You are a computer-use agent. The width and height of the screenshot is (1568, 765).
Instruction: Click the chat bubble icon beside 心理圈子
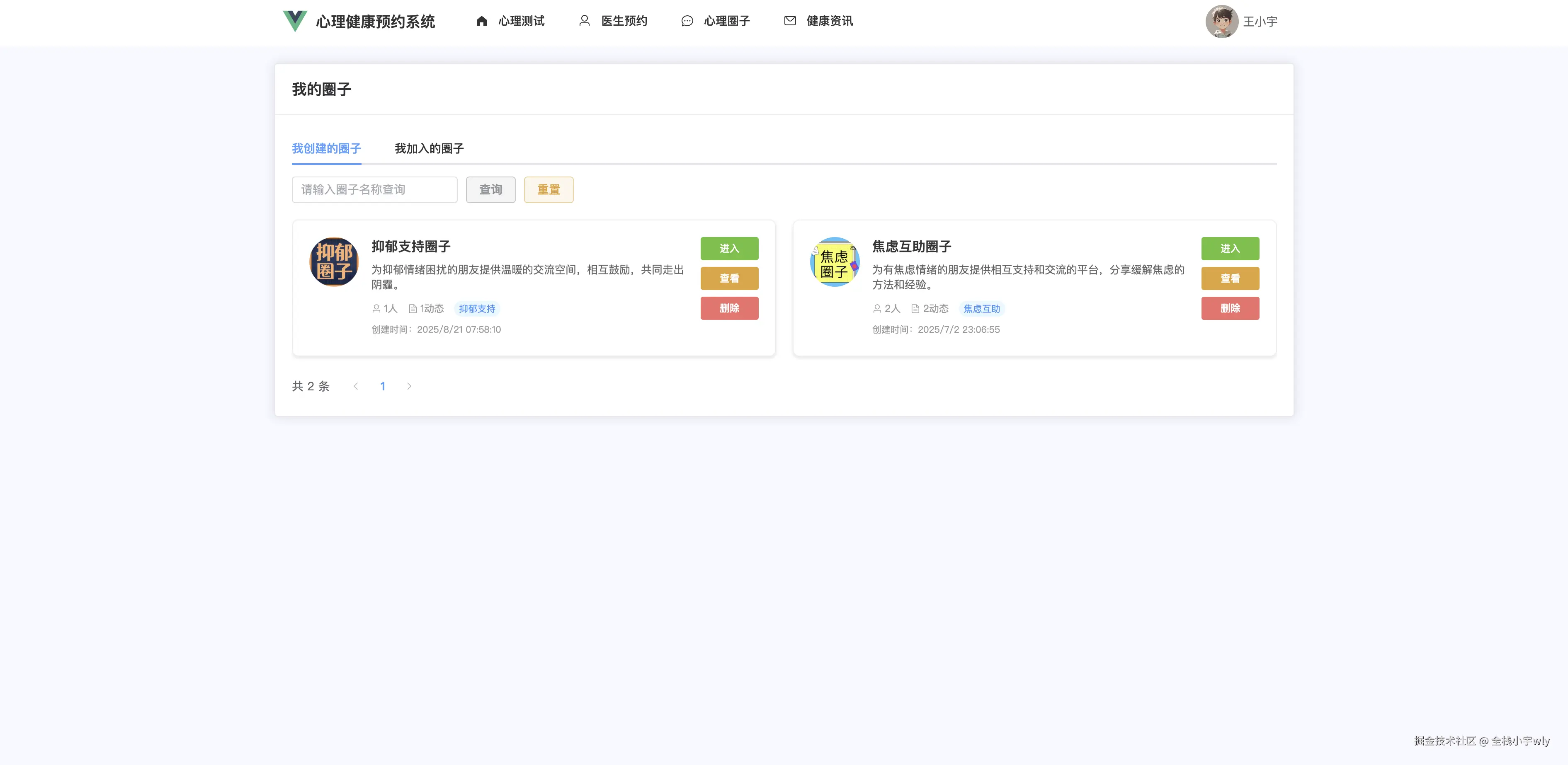click(x=687, y=20)
